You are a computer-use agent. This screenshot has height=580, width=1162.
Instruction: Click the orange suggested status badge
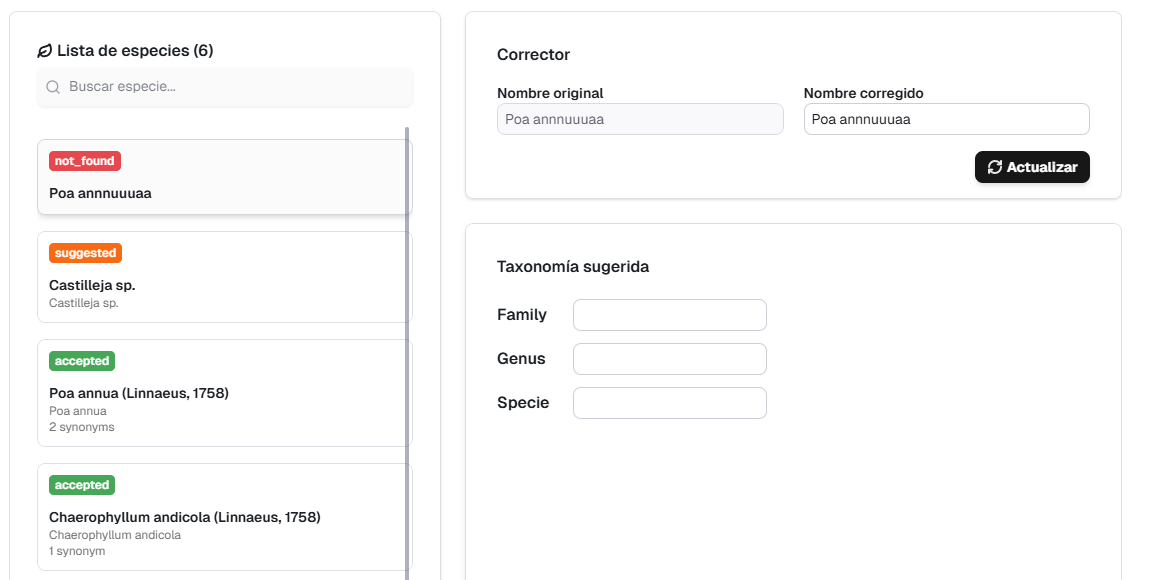click(85, 253)
